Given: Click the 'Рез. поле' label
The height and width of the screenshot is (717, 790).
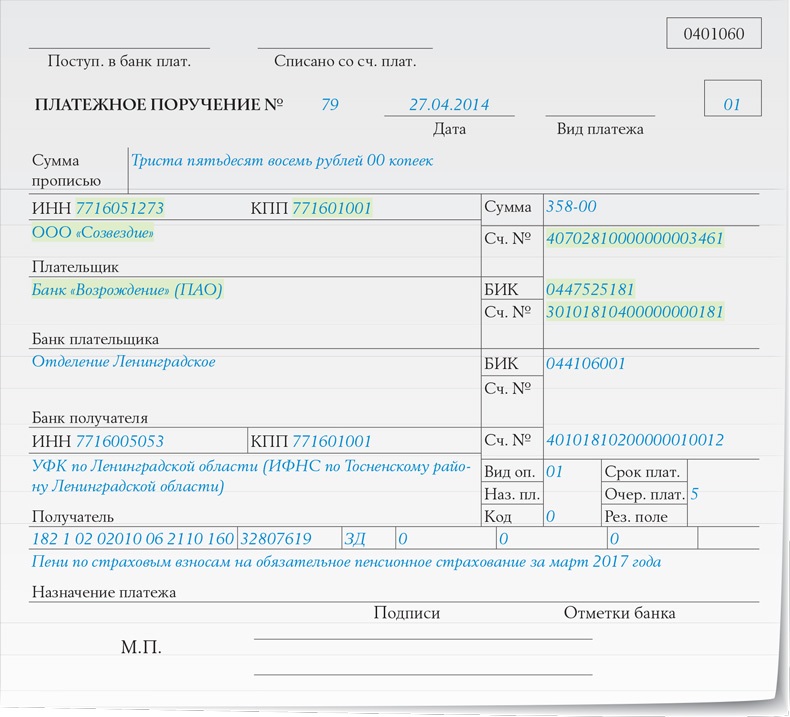Looking at the screenshot, I should coord(636,516).
